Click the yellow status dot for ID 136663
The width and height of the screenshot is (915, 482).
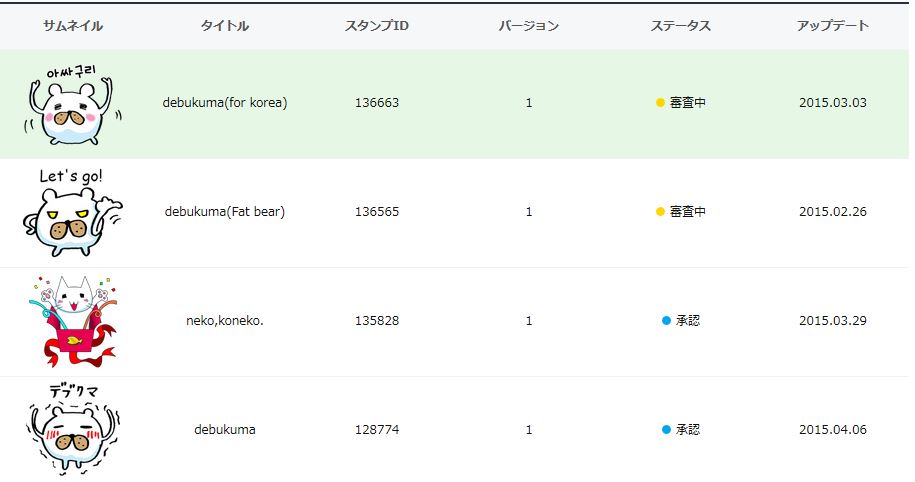tap(660, 103)
